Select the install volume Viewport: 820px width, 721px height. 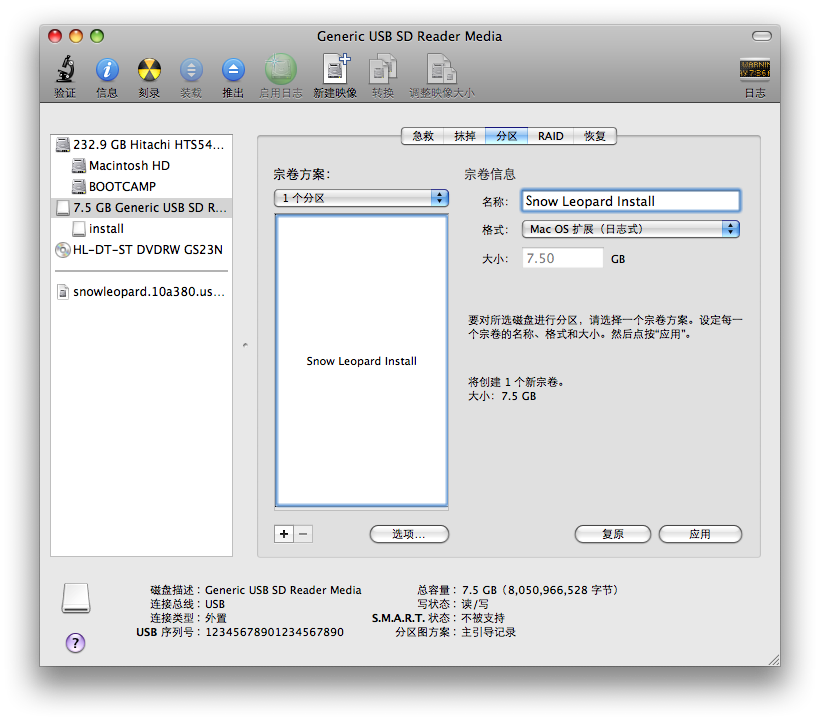[x=141, y=228]
